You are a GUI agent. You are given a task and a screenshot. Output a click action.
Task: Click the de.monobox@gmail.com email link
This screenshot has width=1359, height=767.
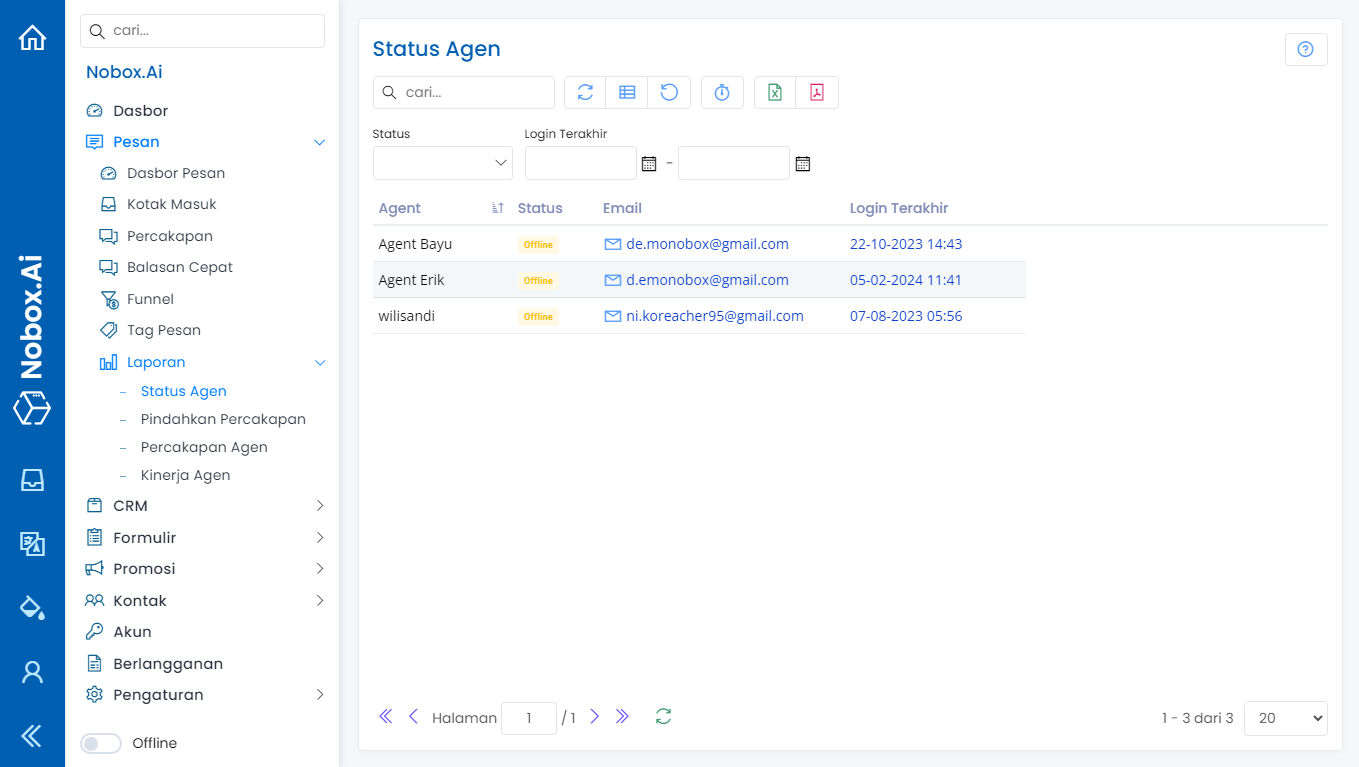click(707, 244)
